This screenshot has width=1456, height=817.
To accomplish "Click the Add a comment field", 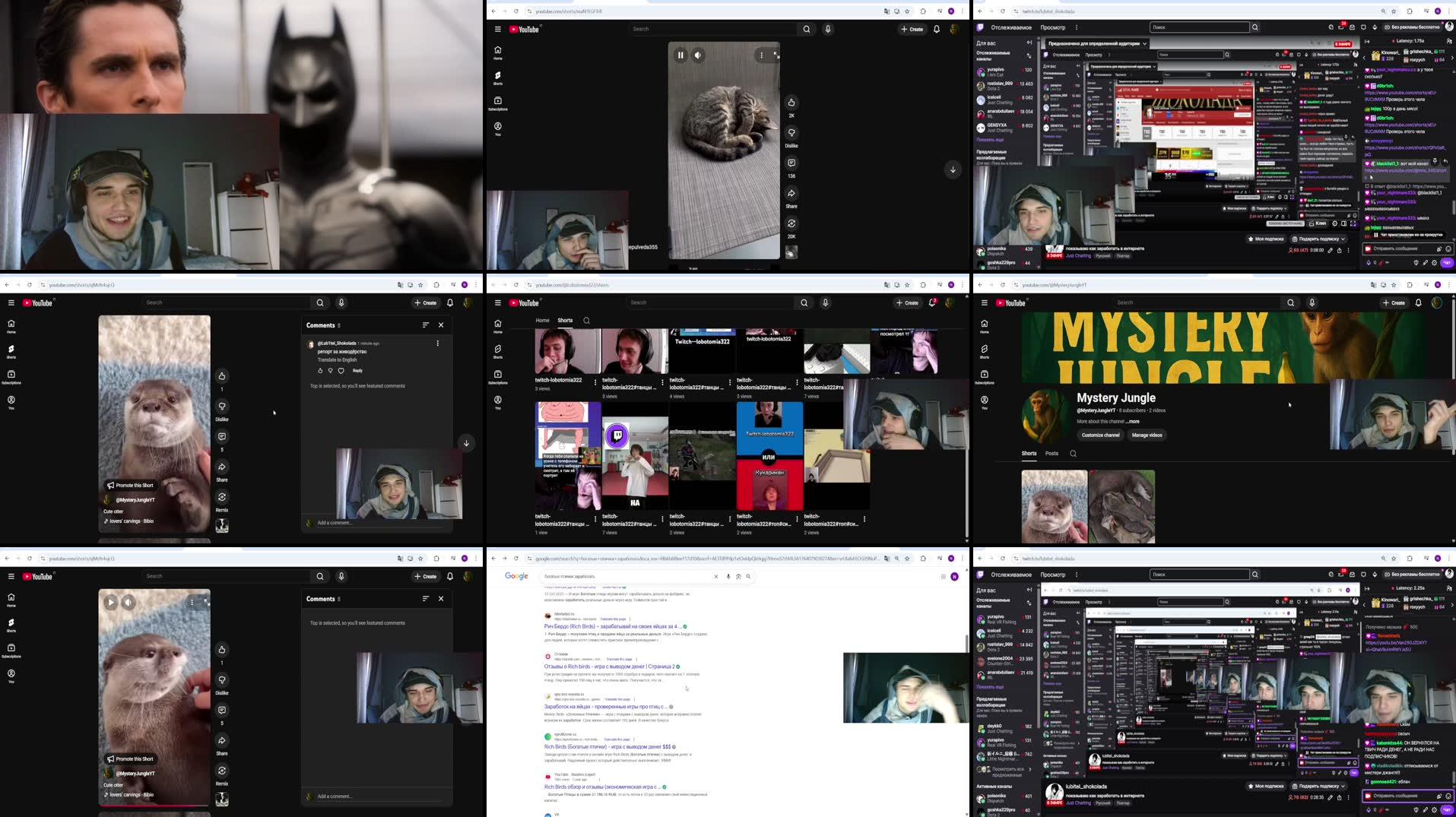I will click(x=335, y=522).
